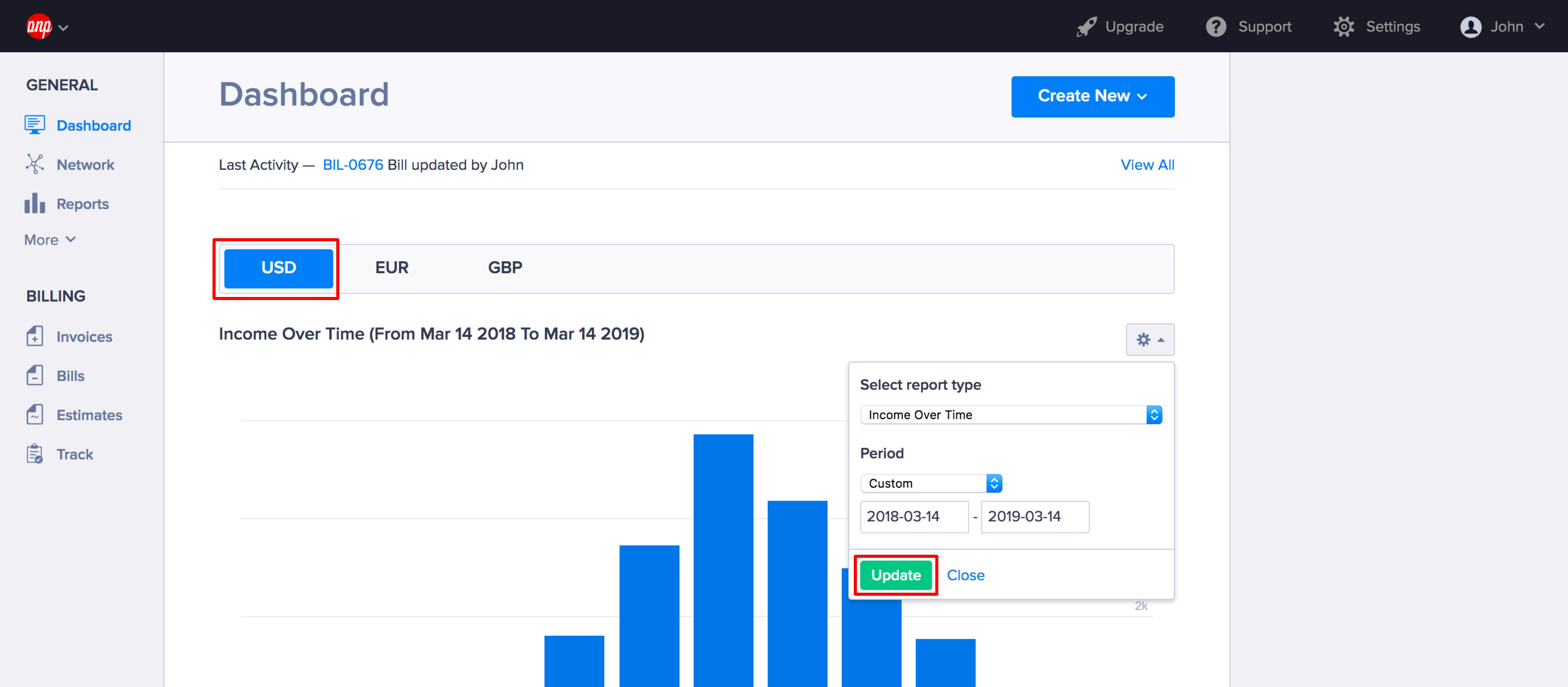
Task: Click the Bills document icon
Action: [35, 375]
